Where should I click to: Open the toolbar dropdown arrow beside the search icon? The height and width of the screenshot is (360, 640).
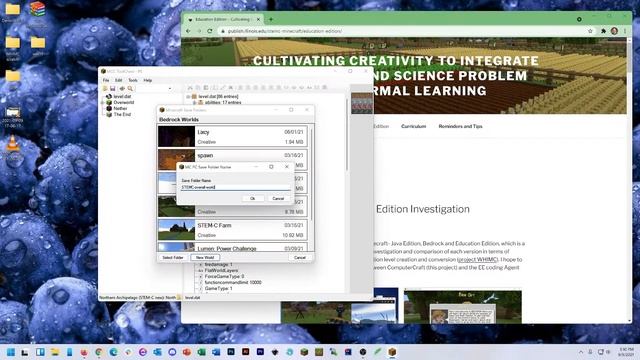(x=170, y=89)
